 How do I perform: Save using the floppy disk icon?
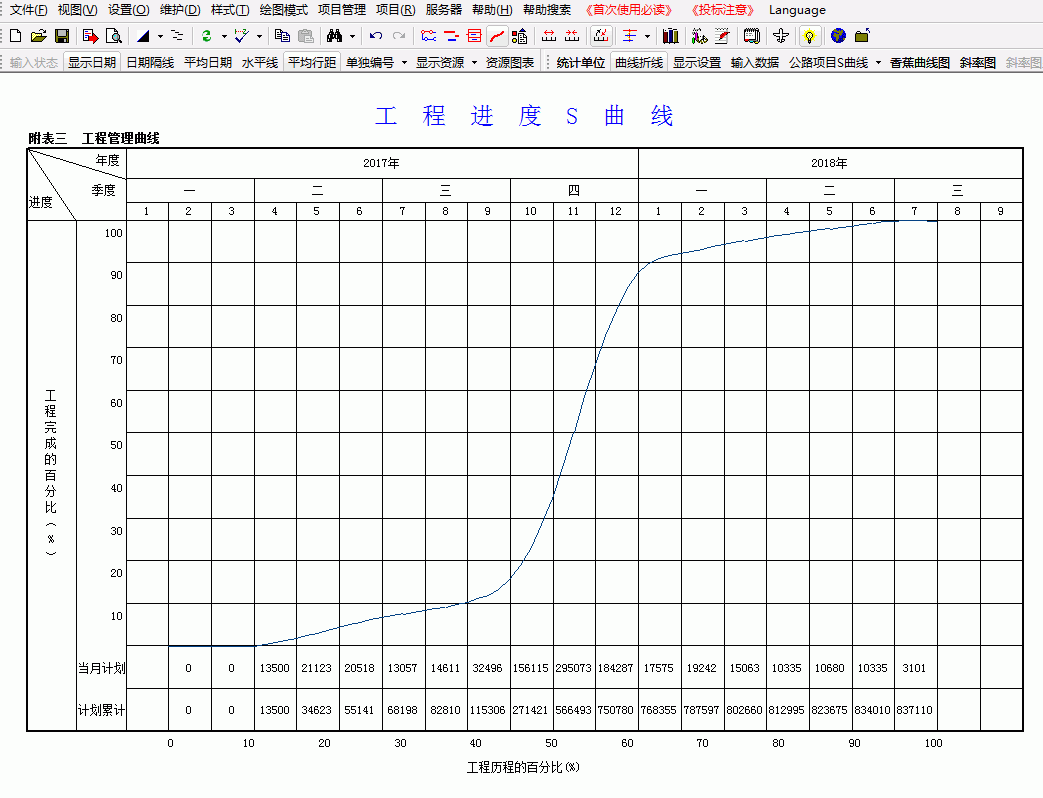pyautogui.click(x=61, y=36)
